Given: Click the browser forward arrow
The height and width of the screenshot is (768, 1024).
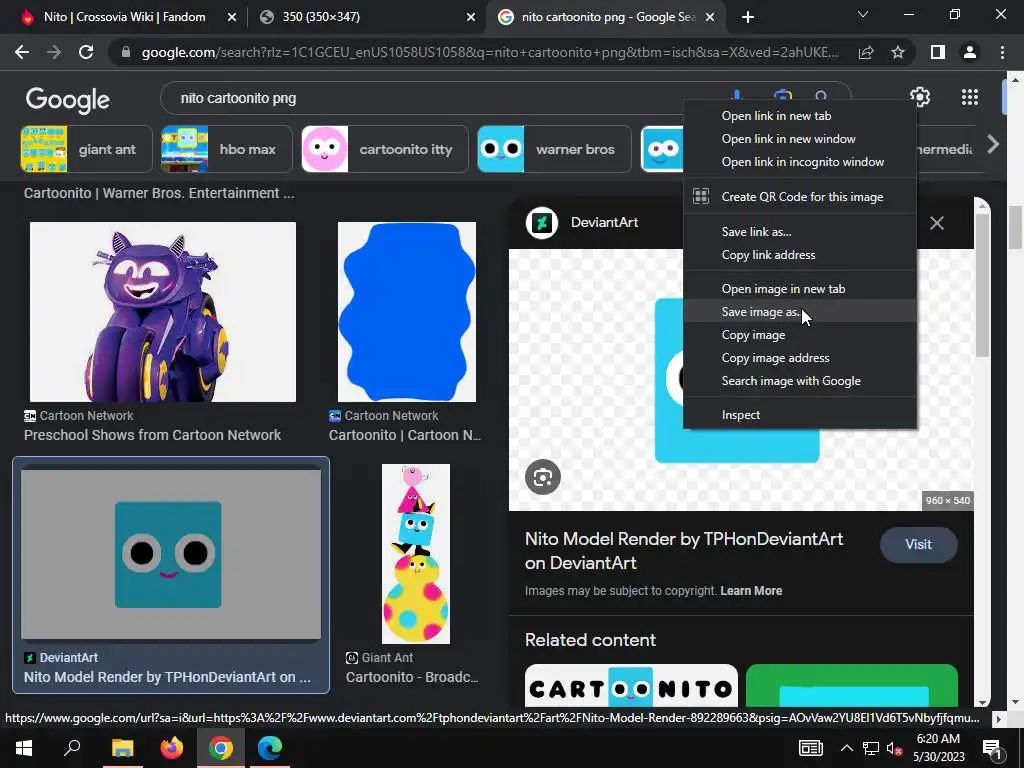Looking at the screenshot, I should (x=54, y=52).
